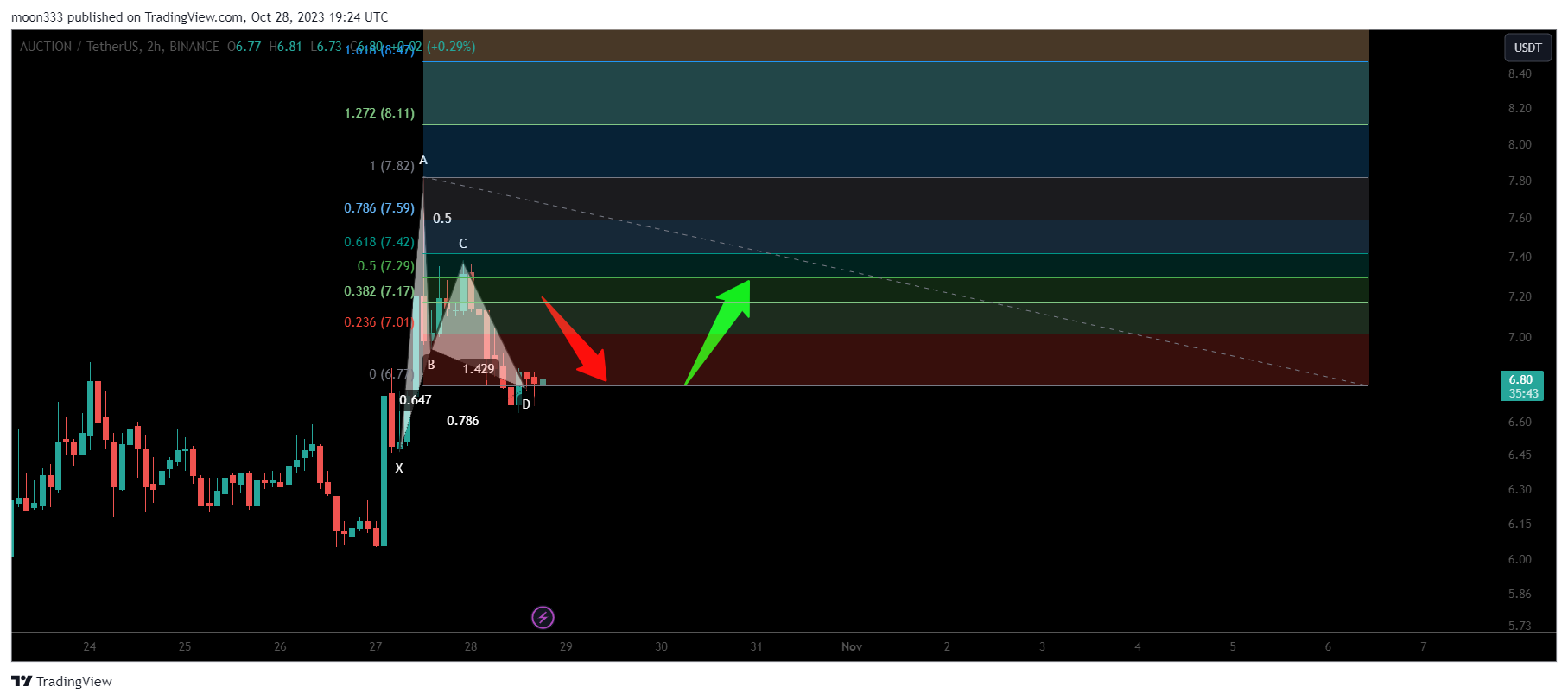Click the 0.618 (7.42) Fibonacci label
The height and width of the screenshot is (700, 1568).
pyautogui.click(x=379, y=242)
